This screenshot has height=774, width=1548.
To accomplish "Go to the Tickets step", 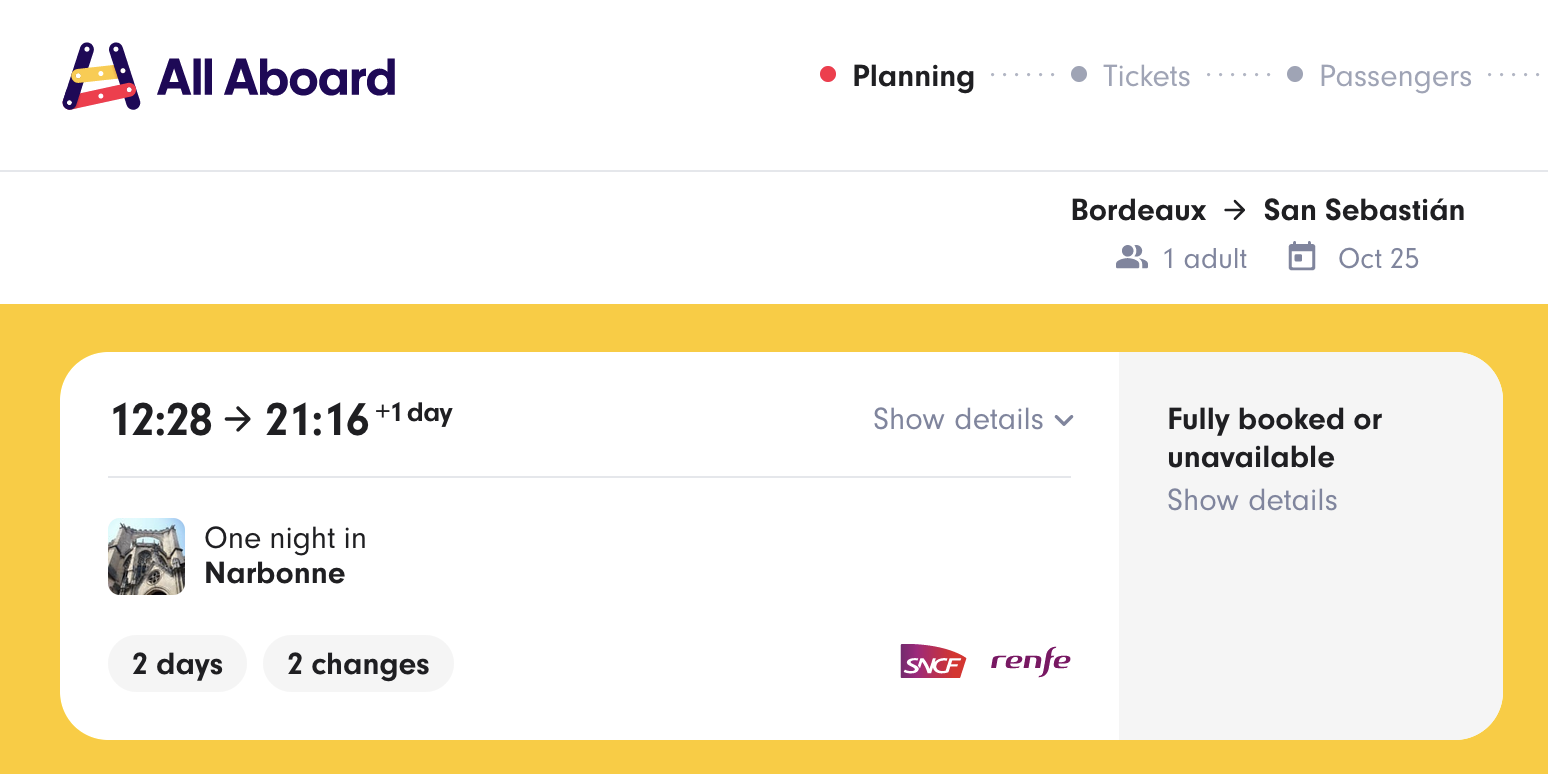I will pyautogui.click(x=1146, y=77).
